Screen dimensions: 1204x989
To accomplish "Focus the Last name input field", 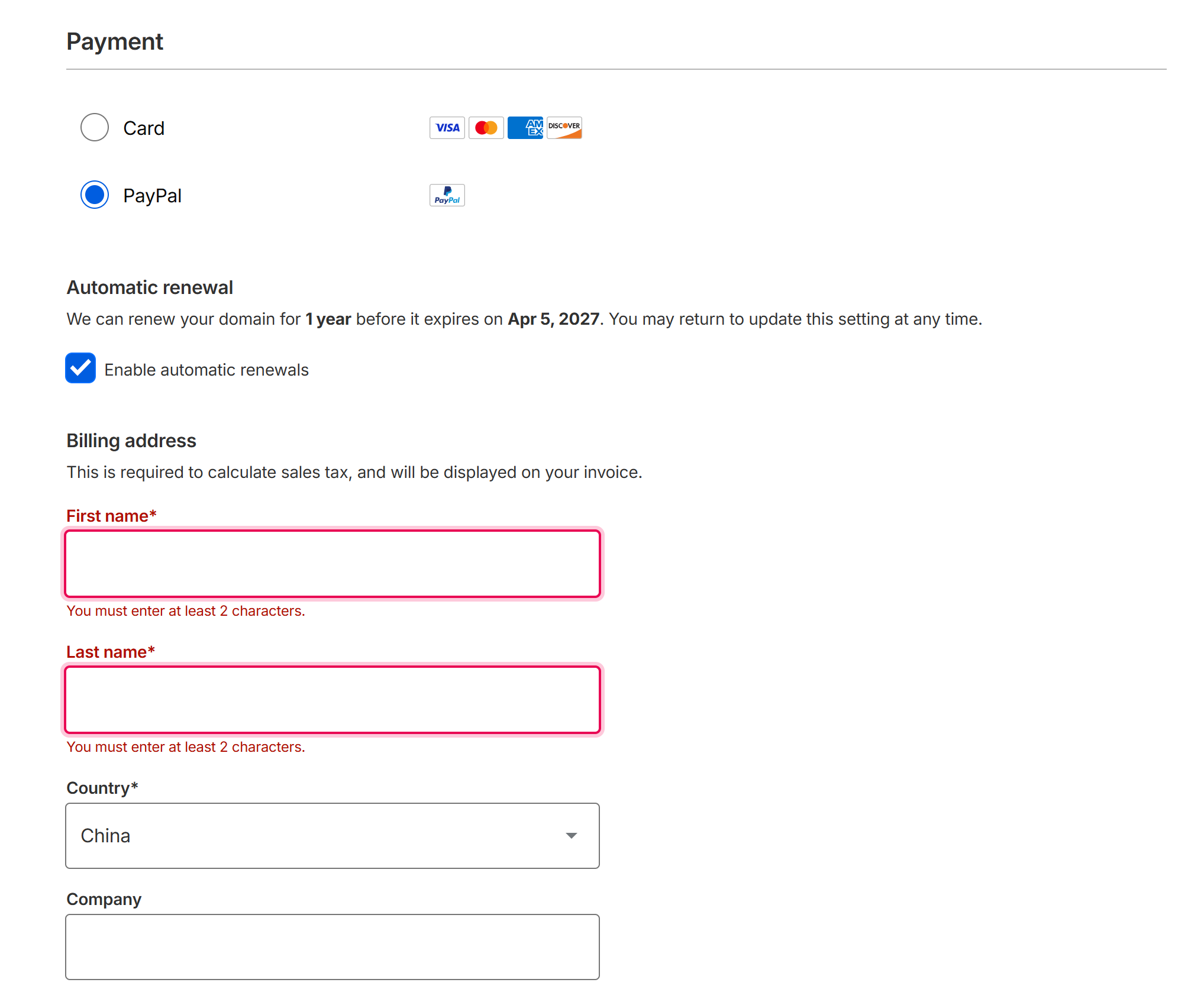I will [x=332, y=700].
